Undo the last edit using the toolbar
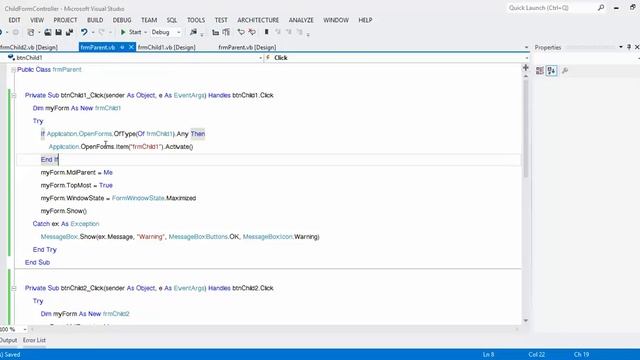Screen dimensions: 640x360 tap(84, 32)
